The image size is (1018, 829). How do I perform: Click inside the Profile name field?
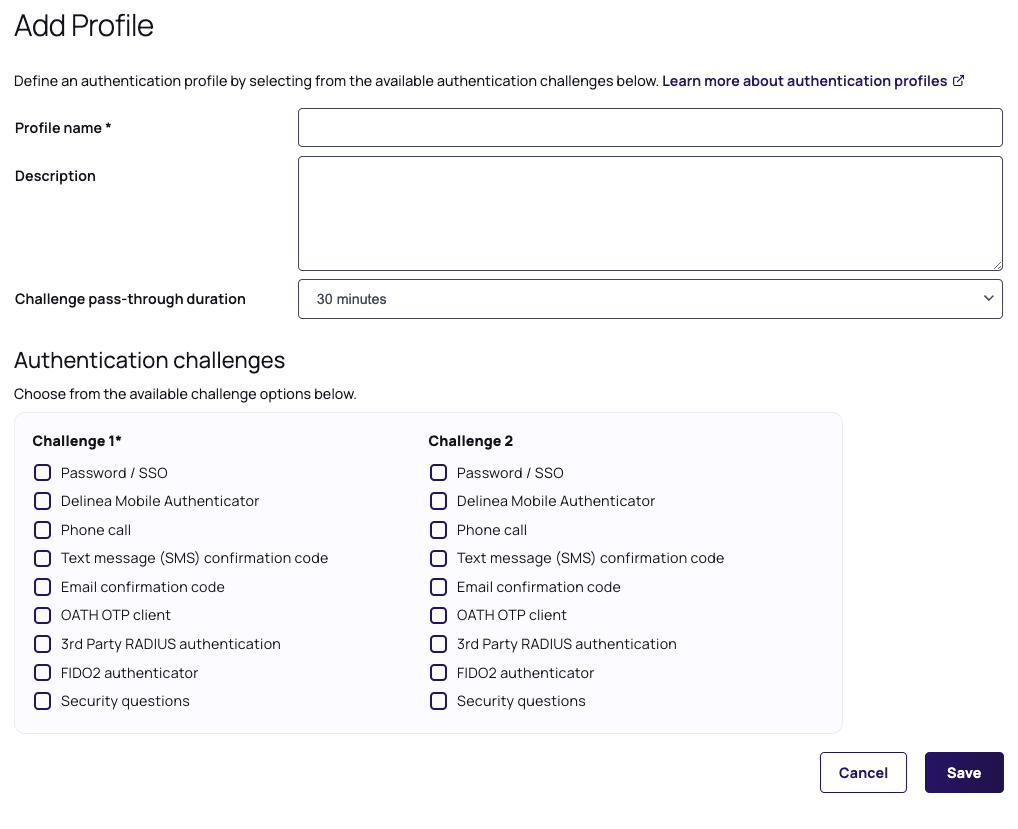click(650, 127)
